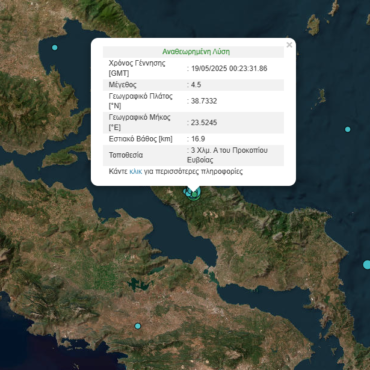Click the longitude value 23.5245

pos(204,123)
